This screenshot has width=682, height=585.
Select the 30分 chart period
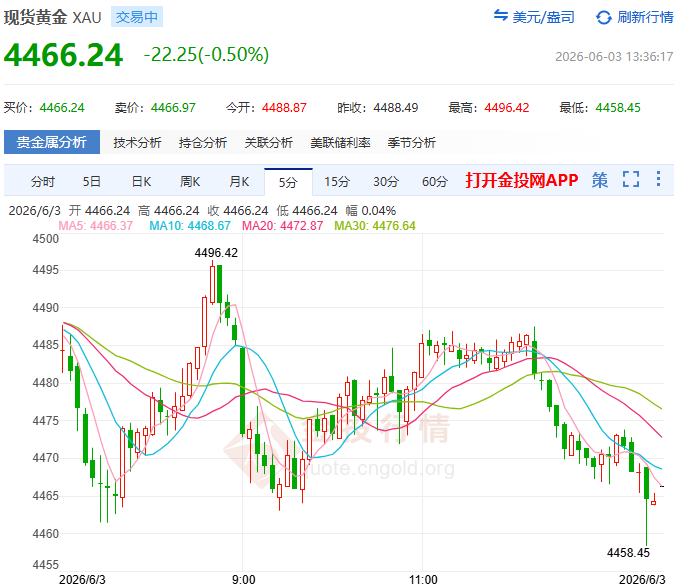click(x=386, y=181)
